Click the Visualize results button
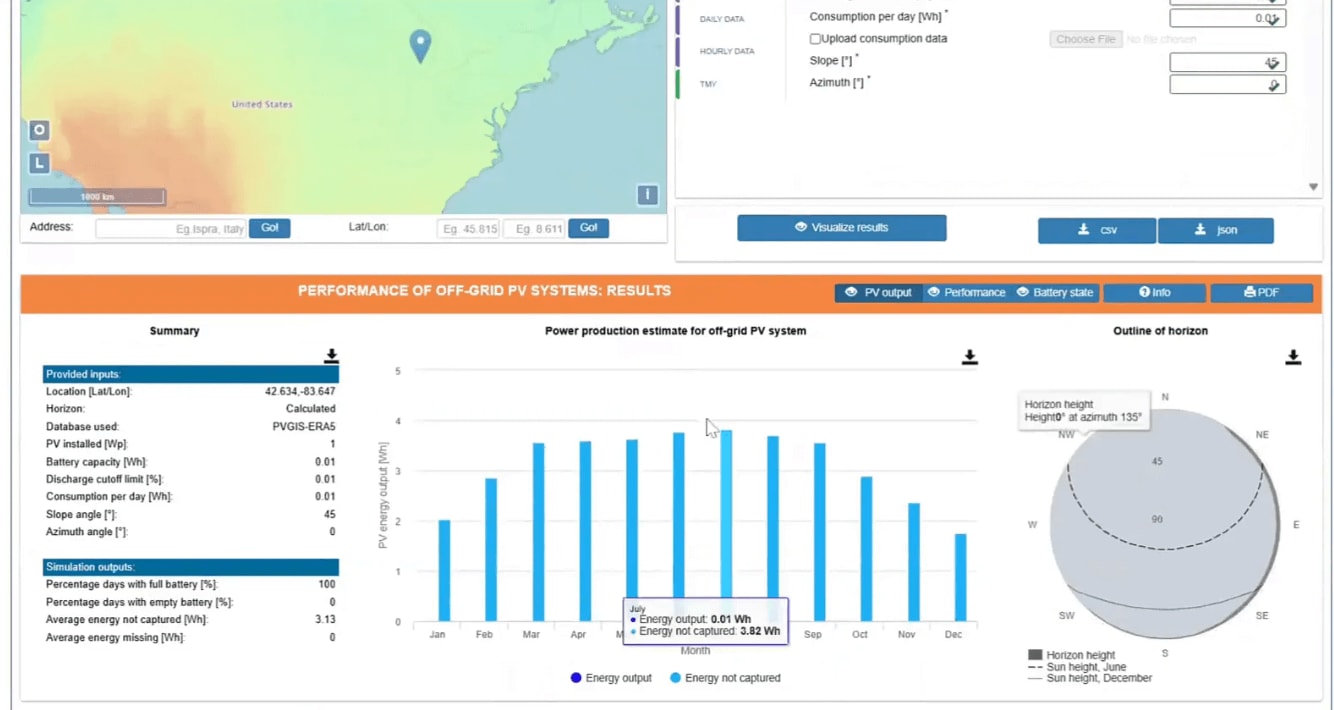This screenshot has width=1334, height=710. pos(841,228)
